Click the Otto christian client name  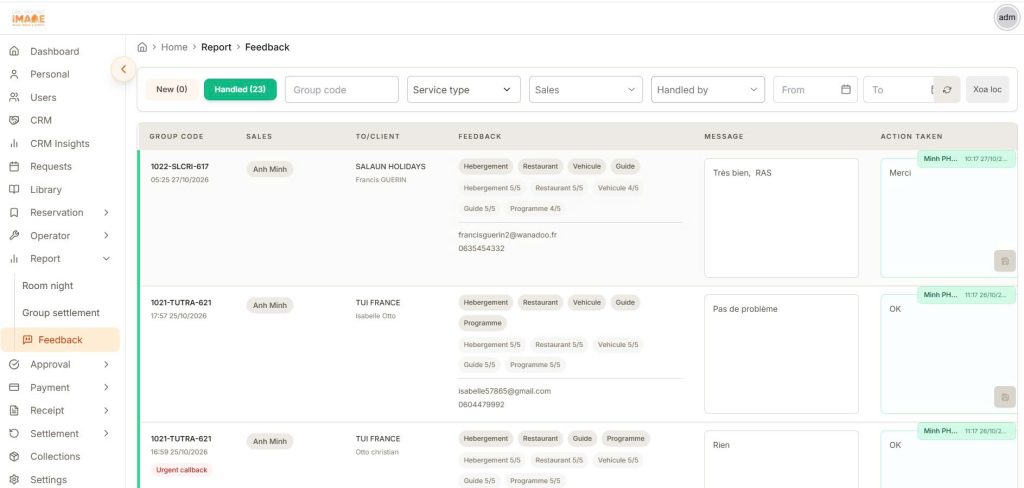(x=377, y=452)
